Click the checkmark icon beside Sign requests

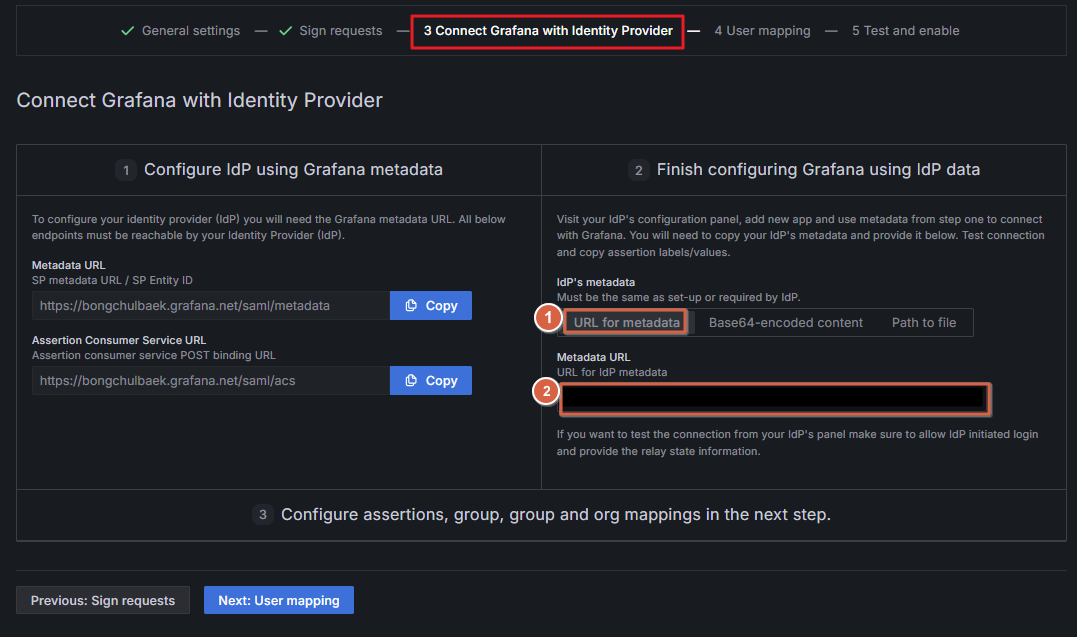click(x=285, y=31)
